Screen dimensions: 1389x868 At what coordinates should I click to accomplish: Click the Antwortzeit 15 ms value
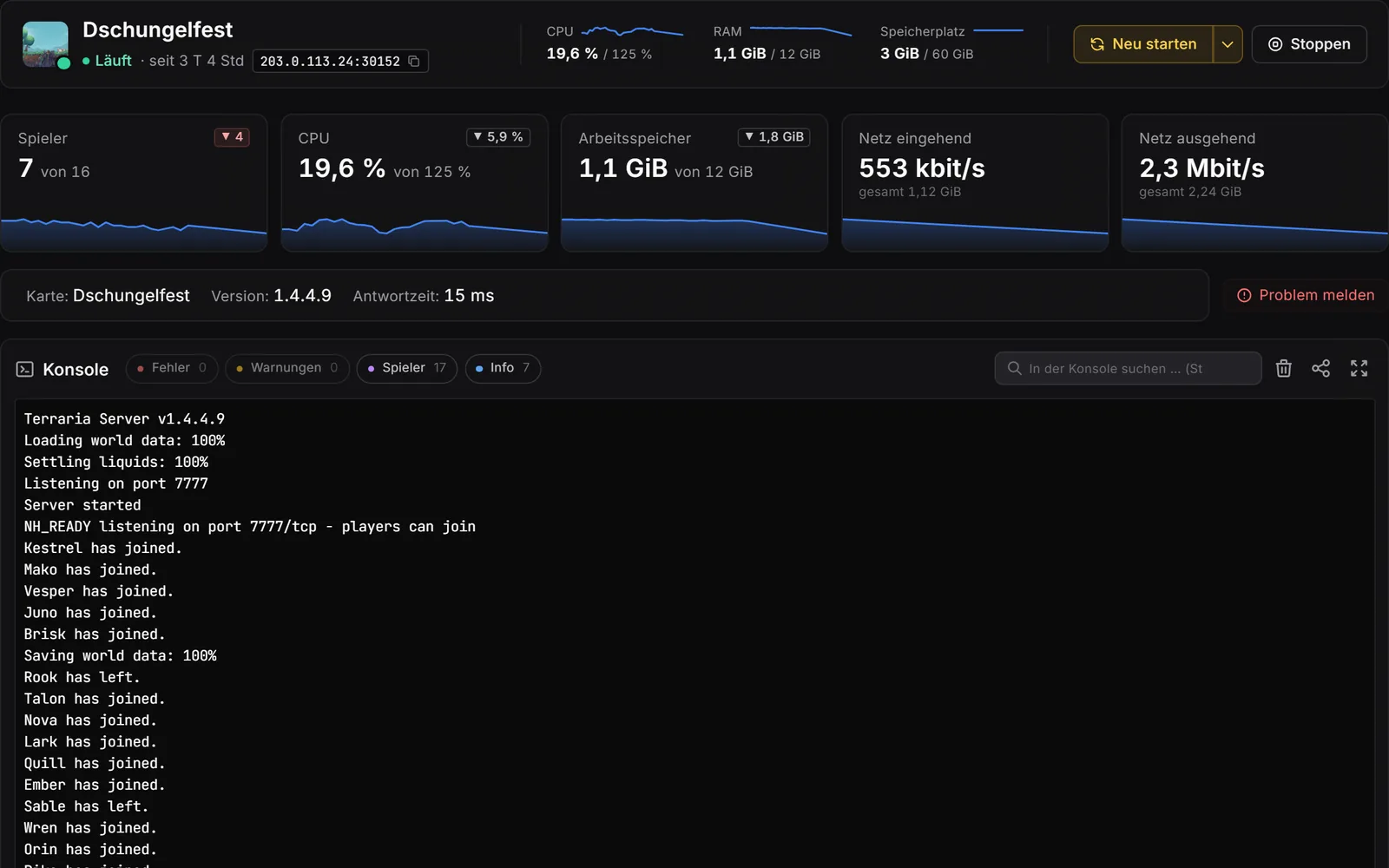point(469,295)
